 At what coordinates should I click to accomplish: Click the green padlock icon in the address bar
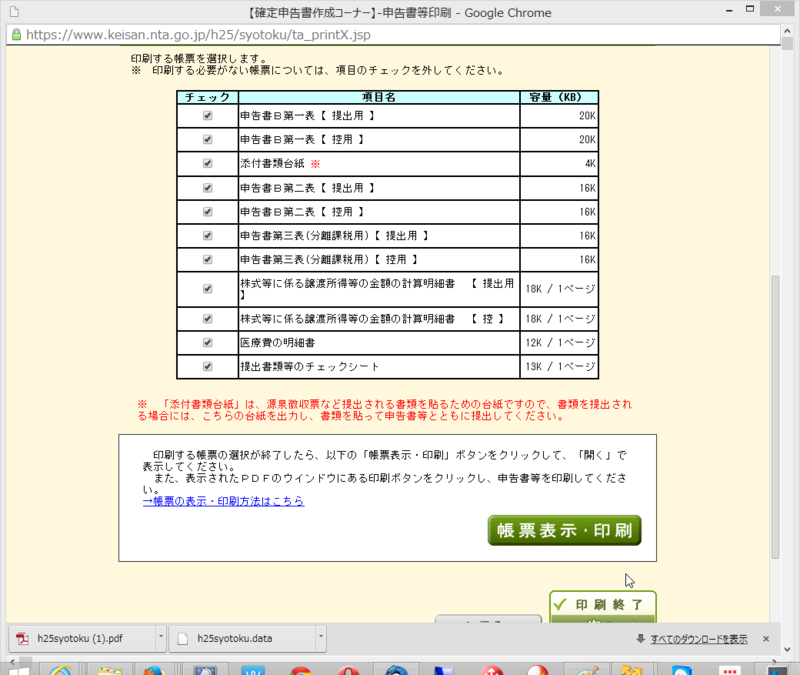(16, 35)
